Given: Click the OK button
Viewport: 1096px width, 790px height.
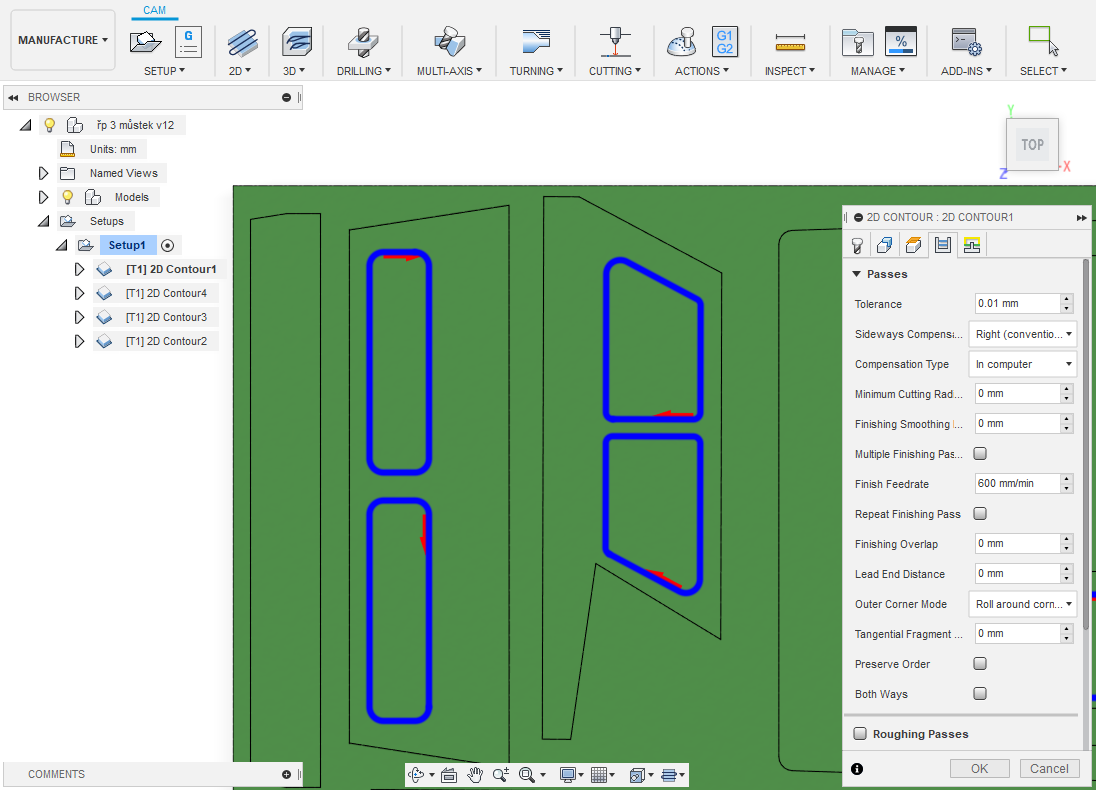Looking at the screenshot, I should click(x=979, y=769).
